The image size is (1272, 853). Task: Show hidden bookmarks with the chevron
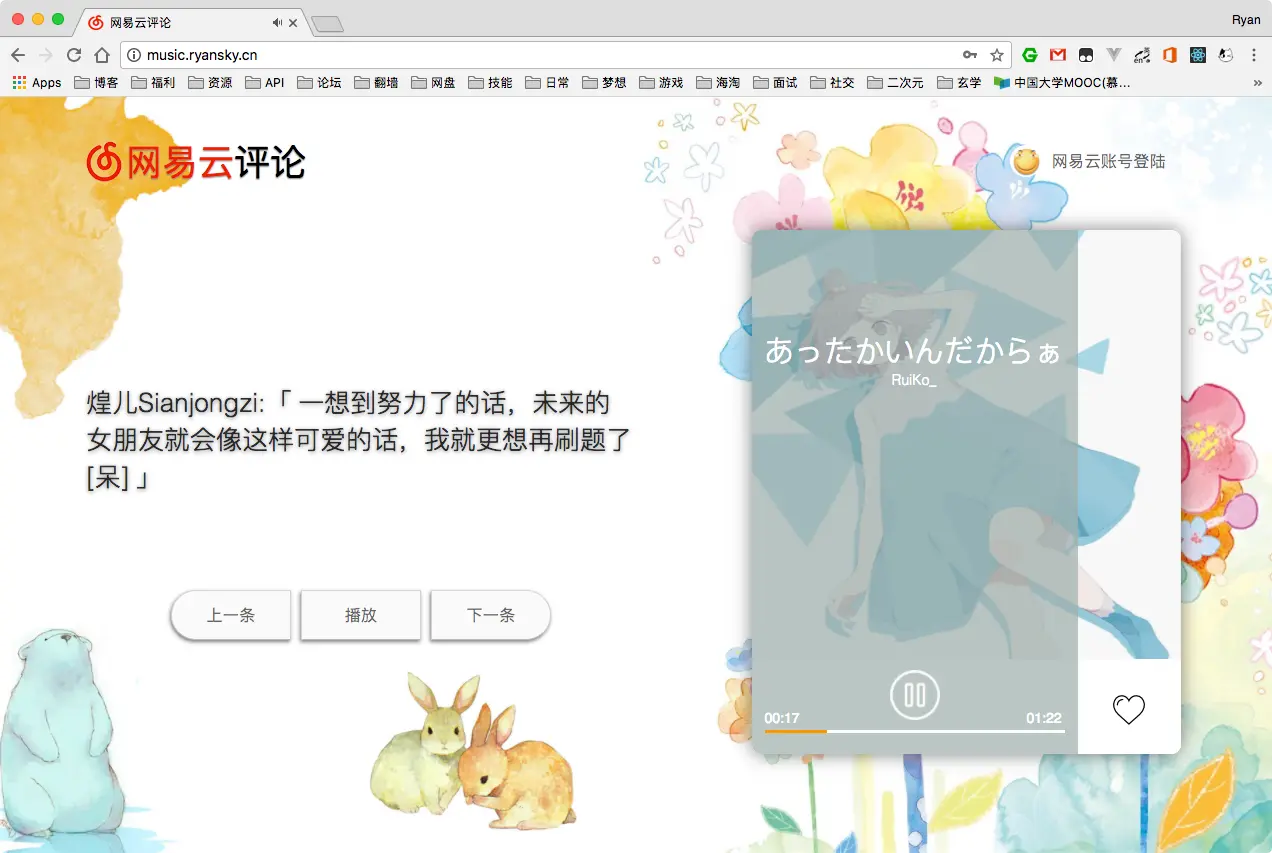[1257, 83]
